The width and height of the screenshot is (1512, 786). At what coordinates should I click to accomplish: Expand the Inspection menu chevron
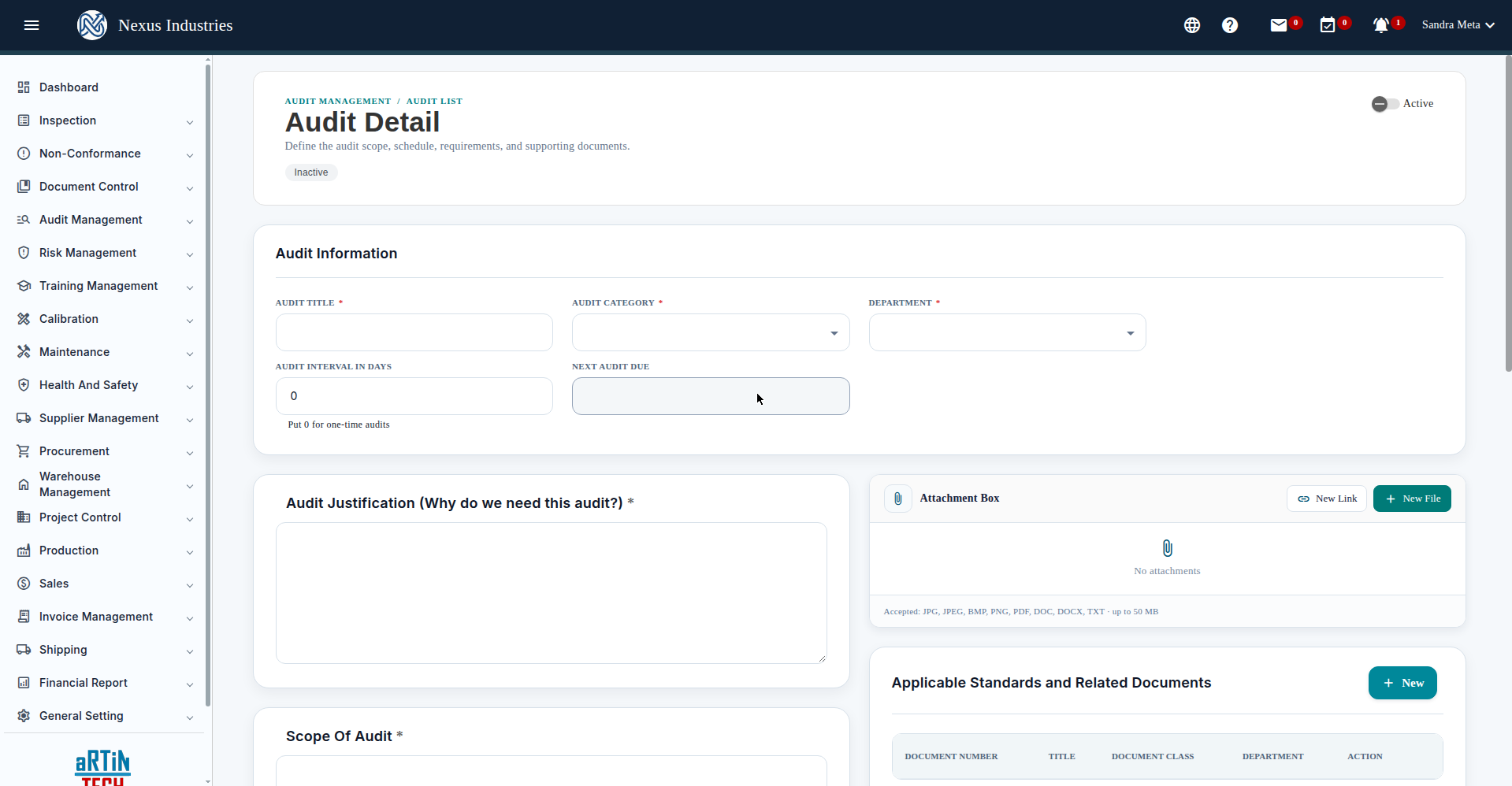click(190, 122)
